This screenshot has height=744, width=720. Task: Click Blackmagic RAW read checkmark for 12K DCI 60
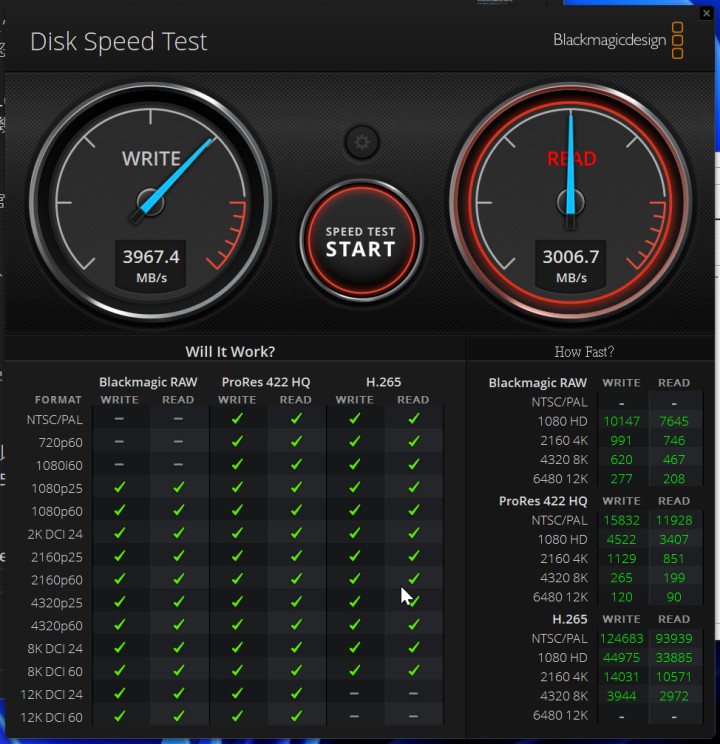[x=178, y=716]
